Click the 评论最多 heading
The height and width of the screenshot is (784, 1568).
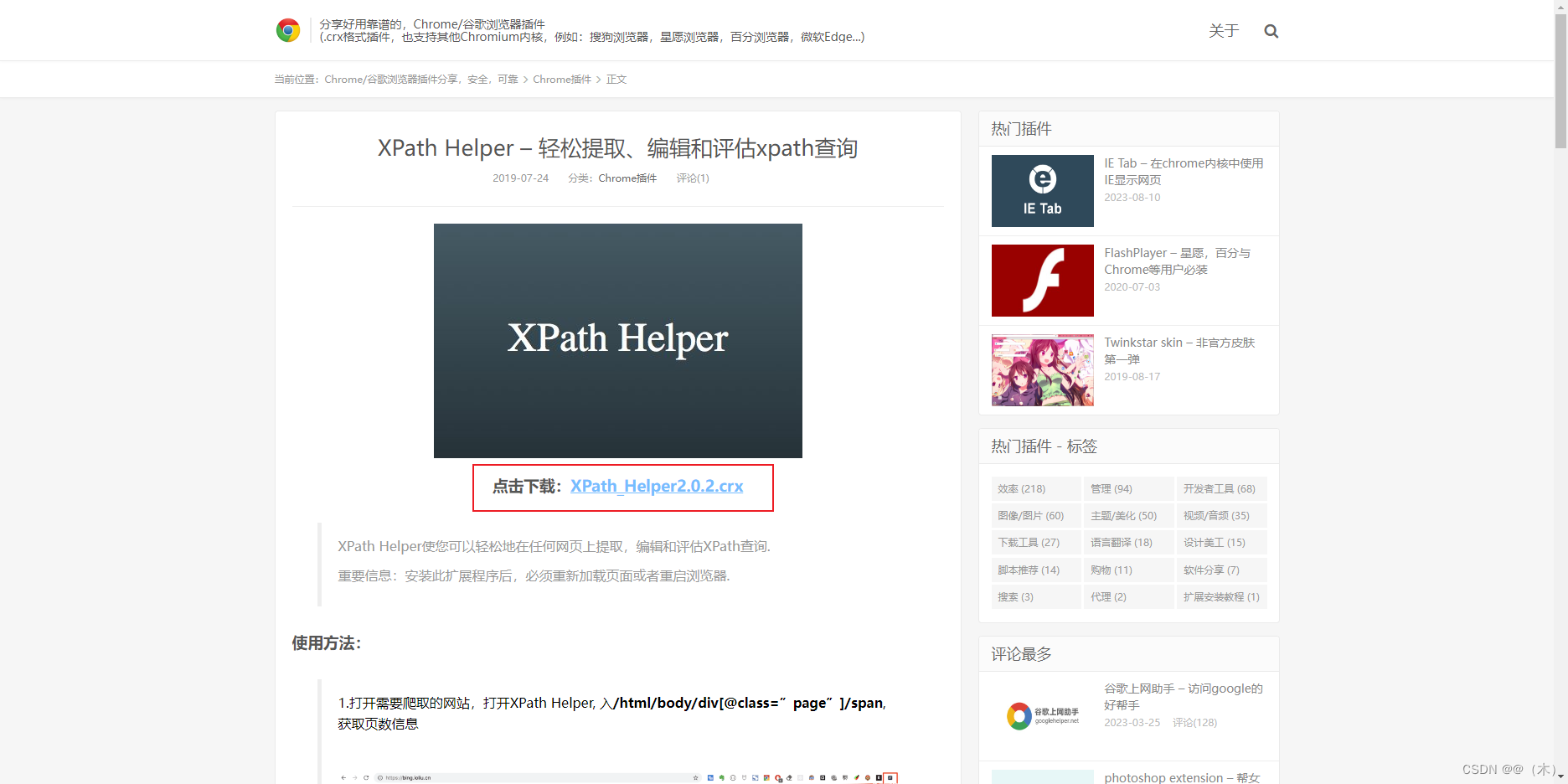click(x=1022, y=654)
